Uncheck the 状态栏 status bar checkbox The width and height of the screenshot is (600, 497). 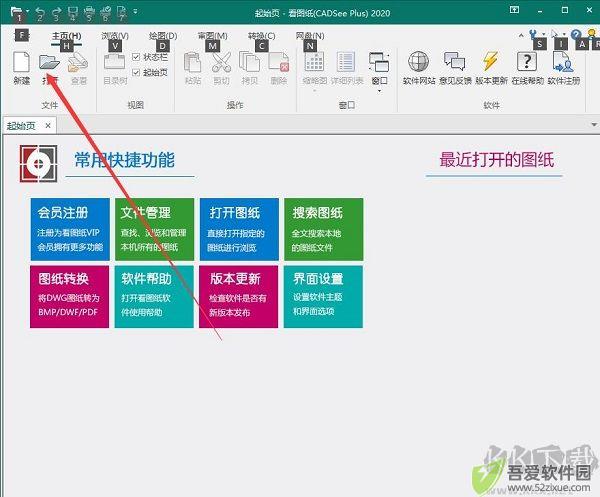point(136,57)
